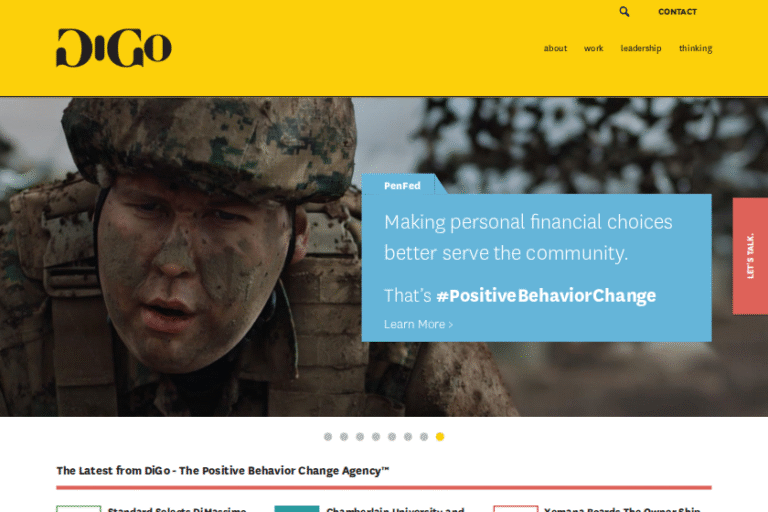The height and width of the screenshot is (512, 768).
Task: Select the third carousel dot
Action: click(360, 437)
